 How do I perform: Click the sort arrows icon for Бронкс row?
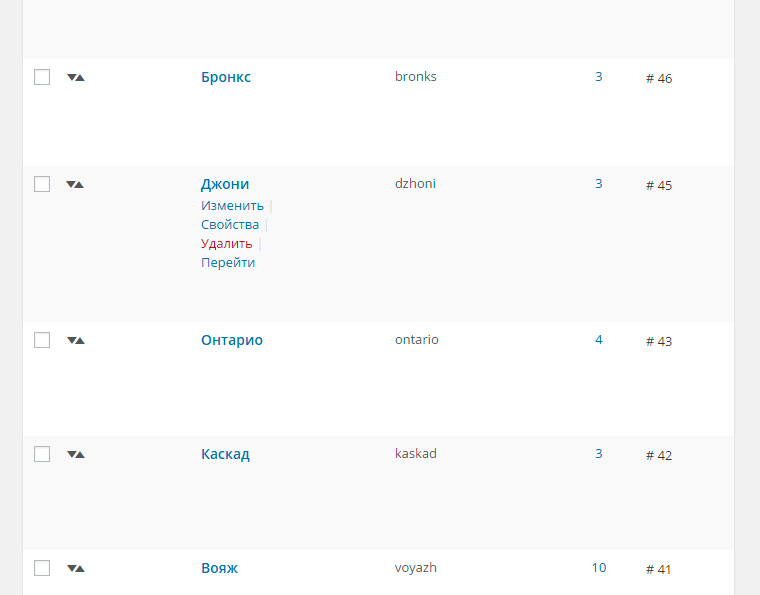coord(76,78)
